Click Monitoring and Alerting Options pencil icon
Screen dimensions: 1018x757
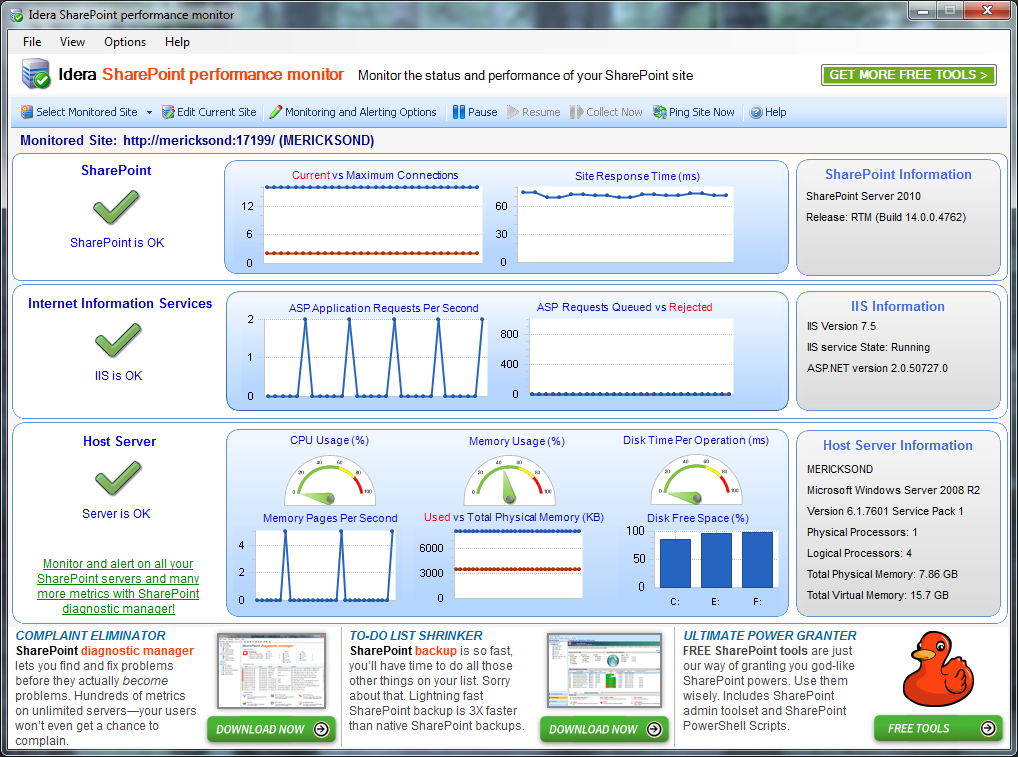pyautogui.click(x=275, y=112)
